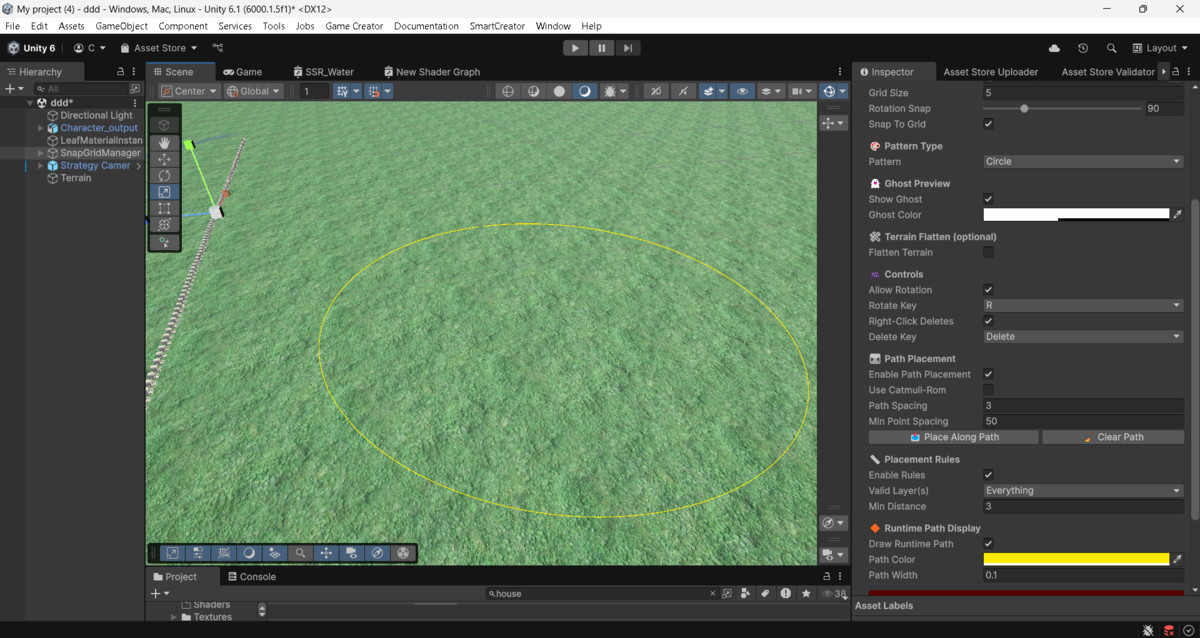1200x638 pixels.
Task: Select the Move tool in scene toolbar
Action: (164, 159)
